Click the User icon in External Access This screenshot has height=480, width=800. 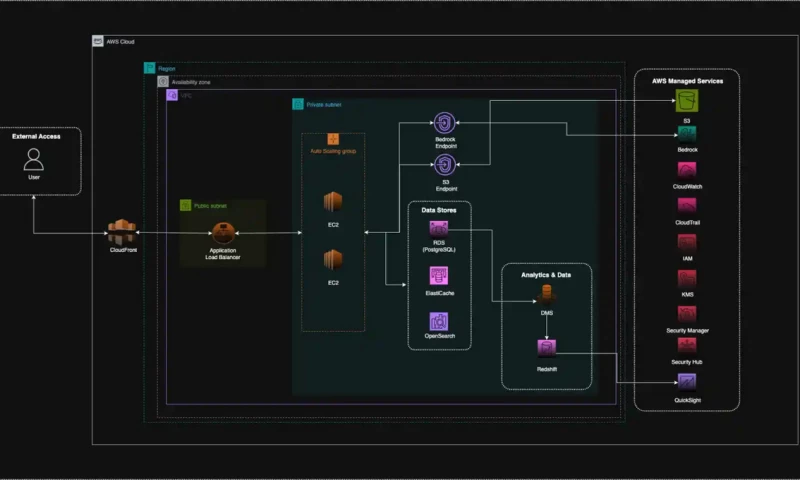[34, 159]
